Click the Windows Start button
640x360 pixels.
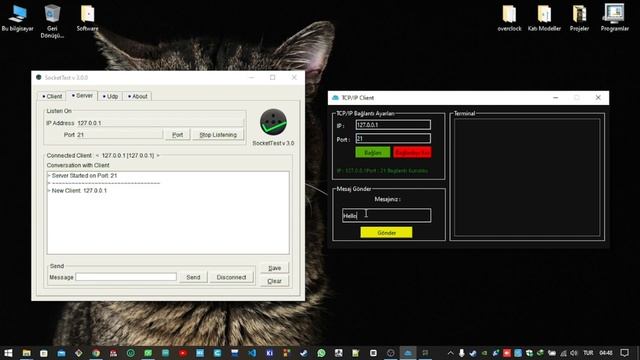(x=8, y=353)
